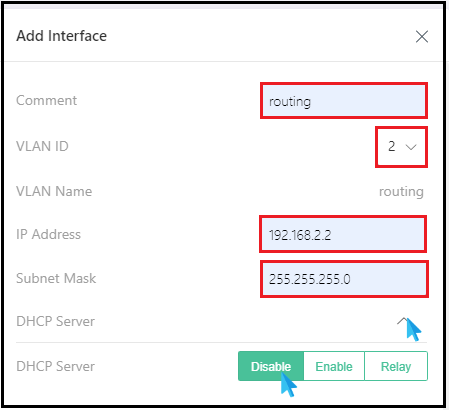Click into the Subnet Mask field
The height and width of the screenshot is (410, 449).
(344, 279)
